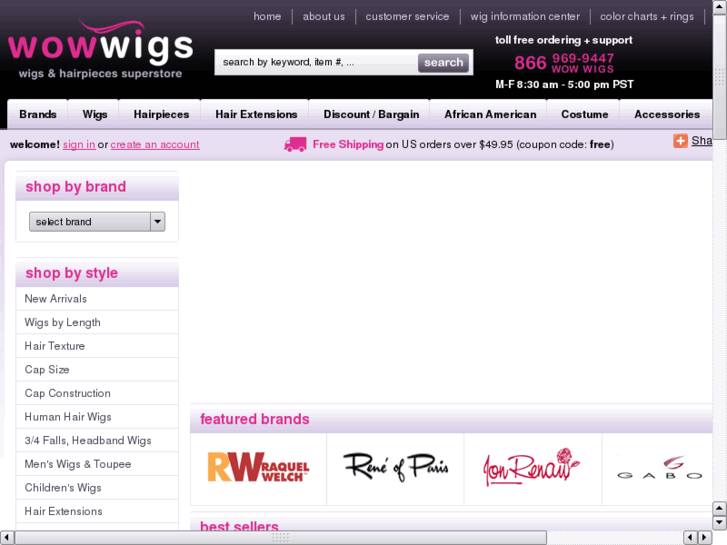Open wig information center link
The width and height of the screenshot is (727, 545).
click(x=525, y=16)
